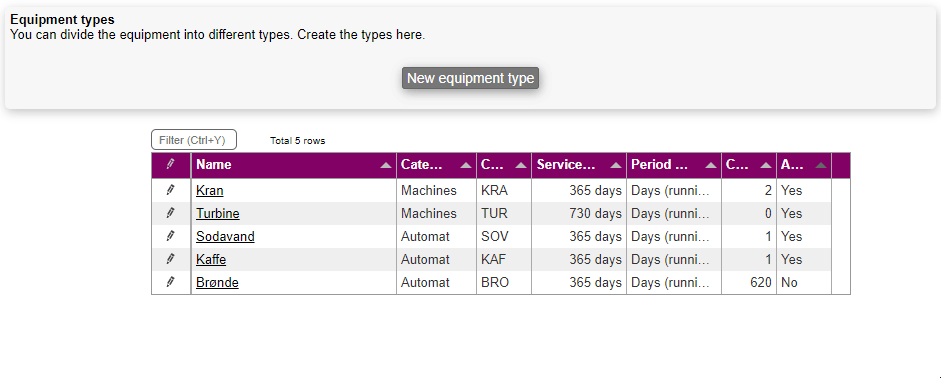Click the edit pencil for Kaffe row

pyautogui.click(x=170, y=259)
